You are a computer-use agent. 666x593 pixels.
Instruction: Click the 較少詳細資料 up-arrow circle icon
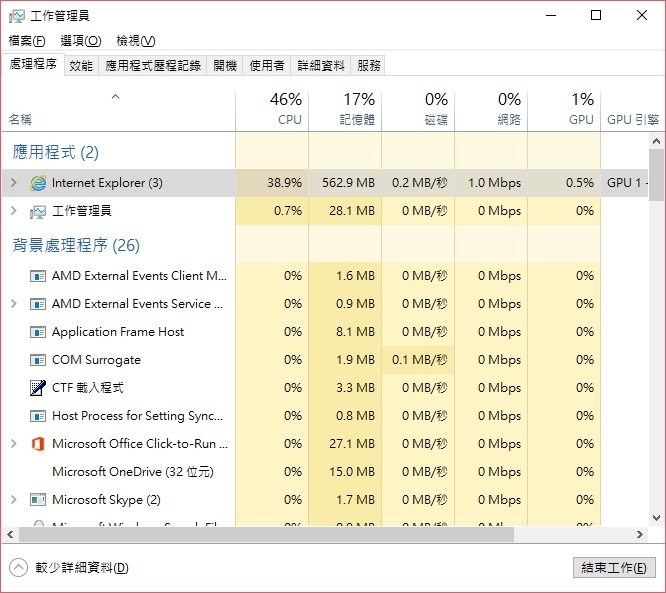(x=18, y=568)
